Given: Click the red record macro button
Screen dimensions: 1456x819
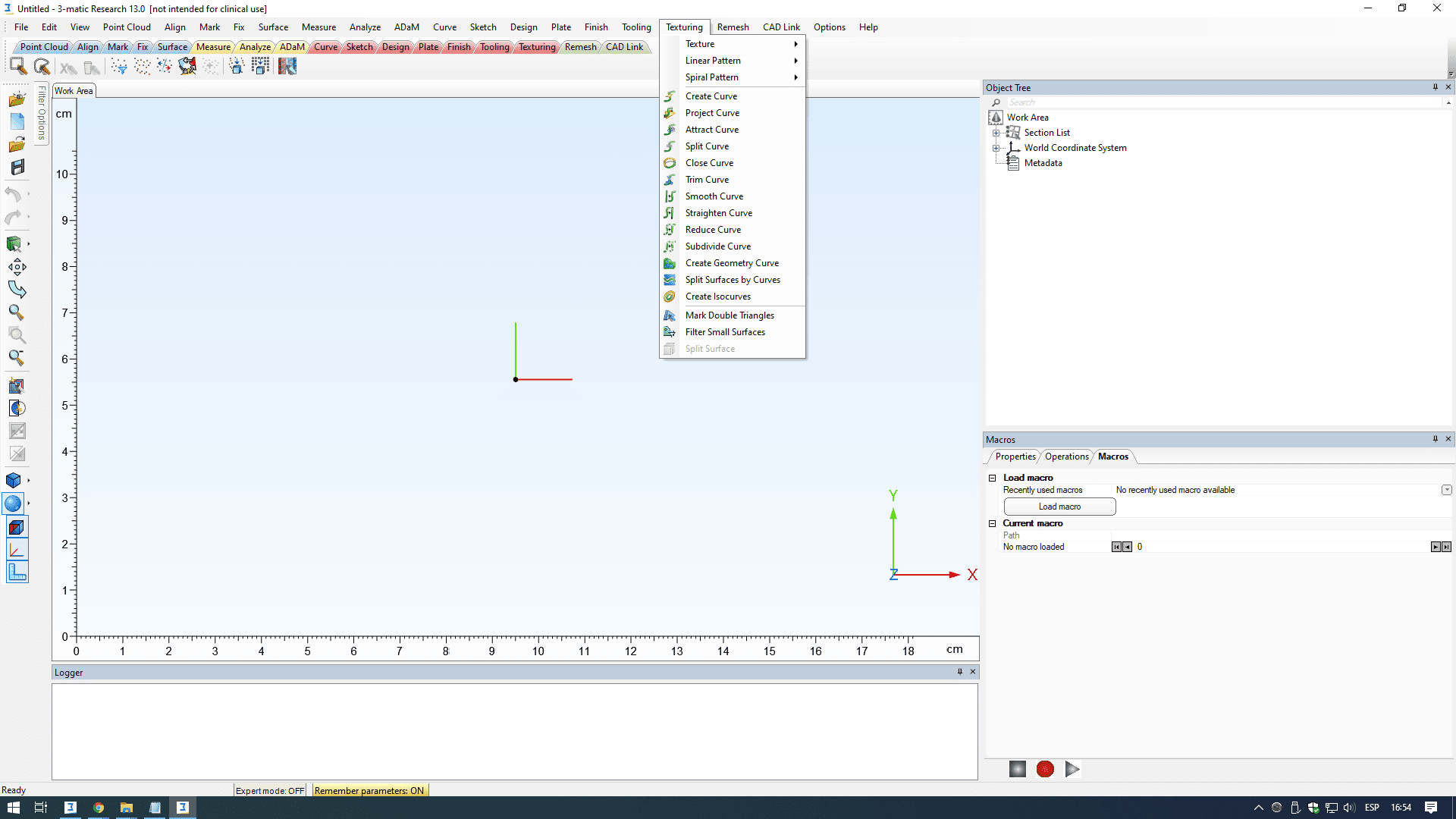Looking at the screenshot, I should pos(1045,769).
